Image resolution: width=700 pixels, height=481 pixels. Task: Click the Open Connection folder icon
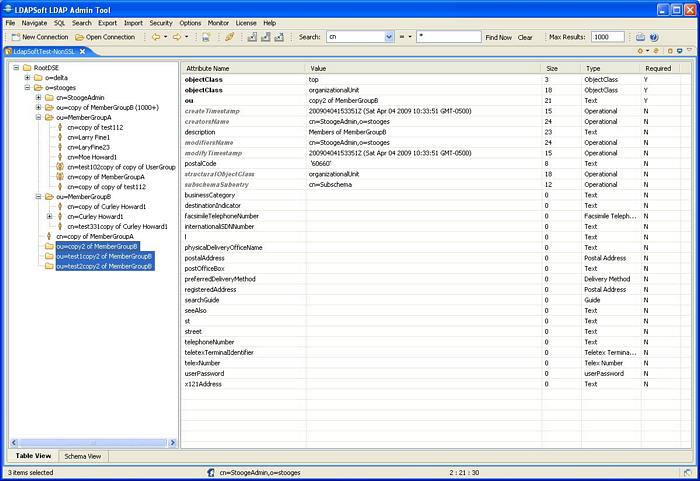click(79, 37)
